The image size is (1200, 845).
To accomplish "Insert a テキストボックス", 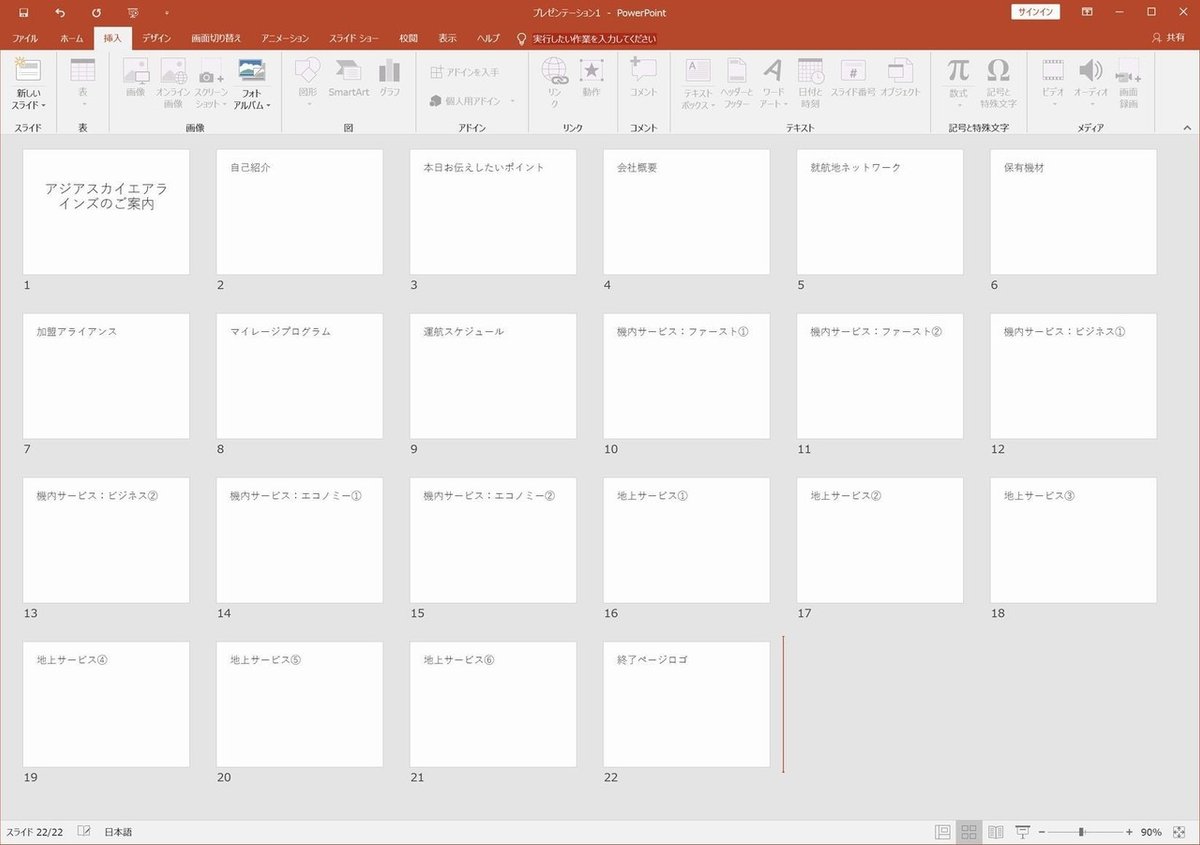I will click(698, 84).
